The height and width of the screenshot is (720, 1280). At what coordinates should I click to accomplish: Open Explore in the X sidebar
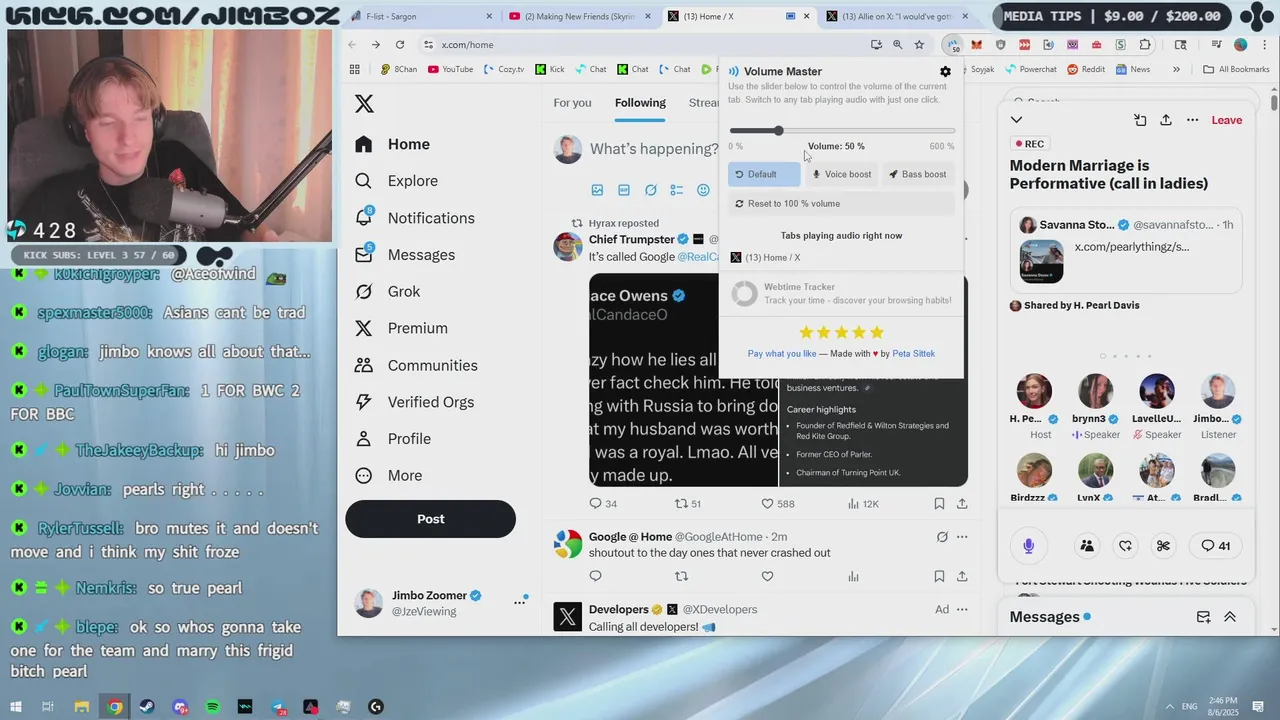point(397,181)
